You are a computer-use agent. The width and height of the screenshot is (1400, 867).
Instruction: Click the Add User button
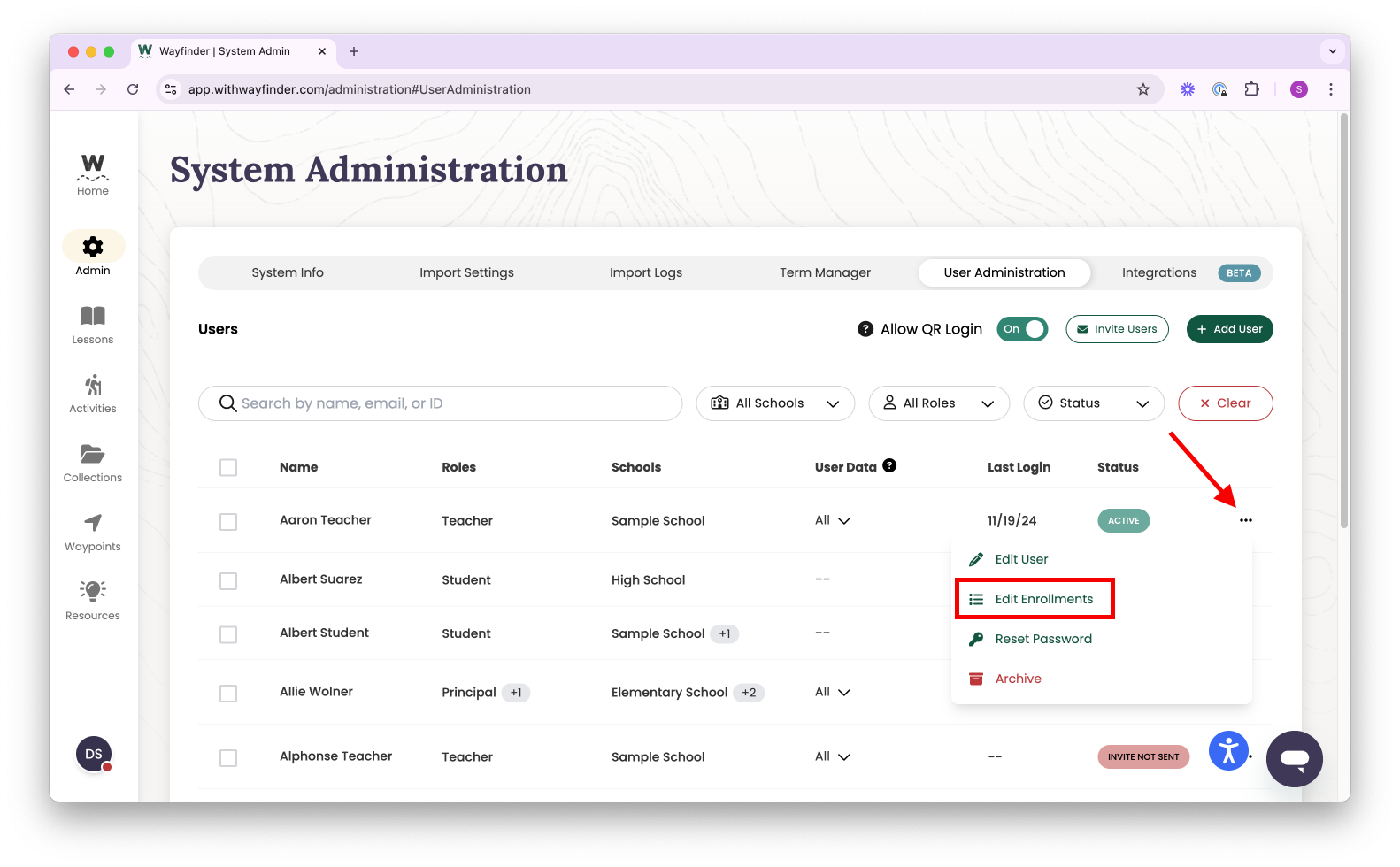tap(1230, 329)
